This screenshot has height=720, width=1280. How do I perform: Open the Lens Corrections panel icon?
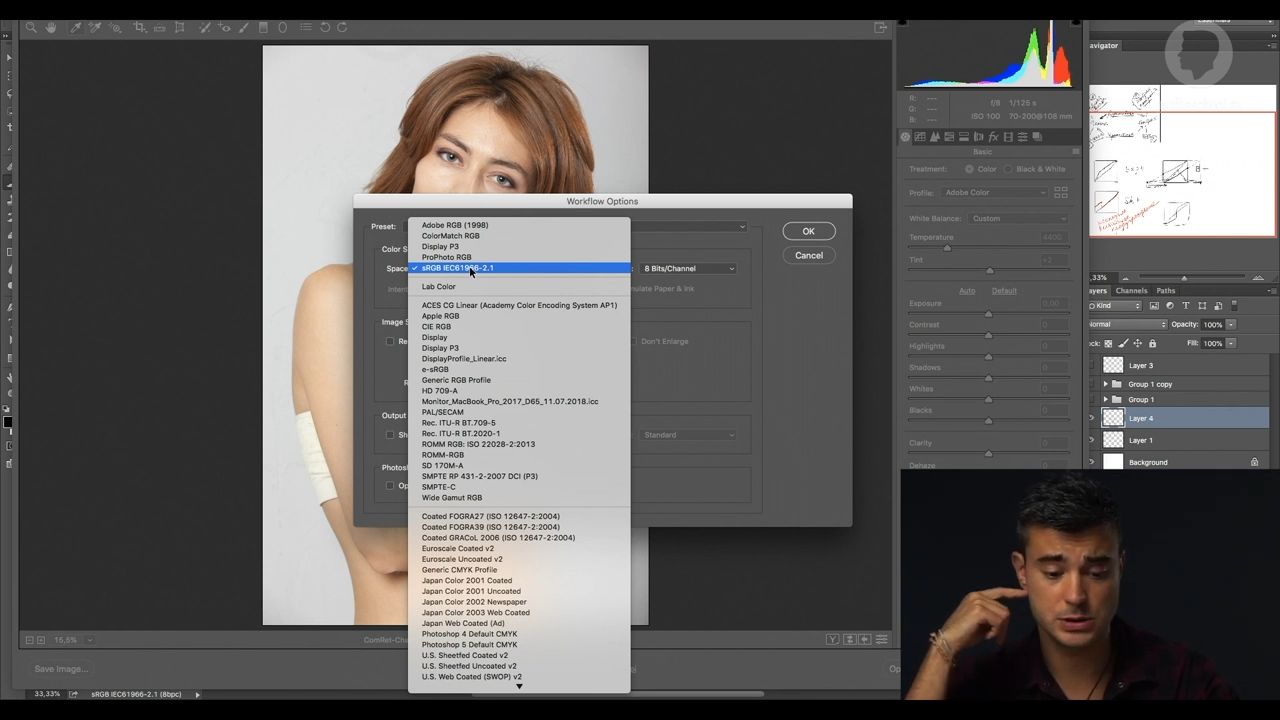click(x=979, y=137)
